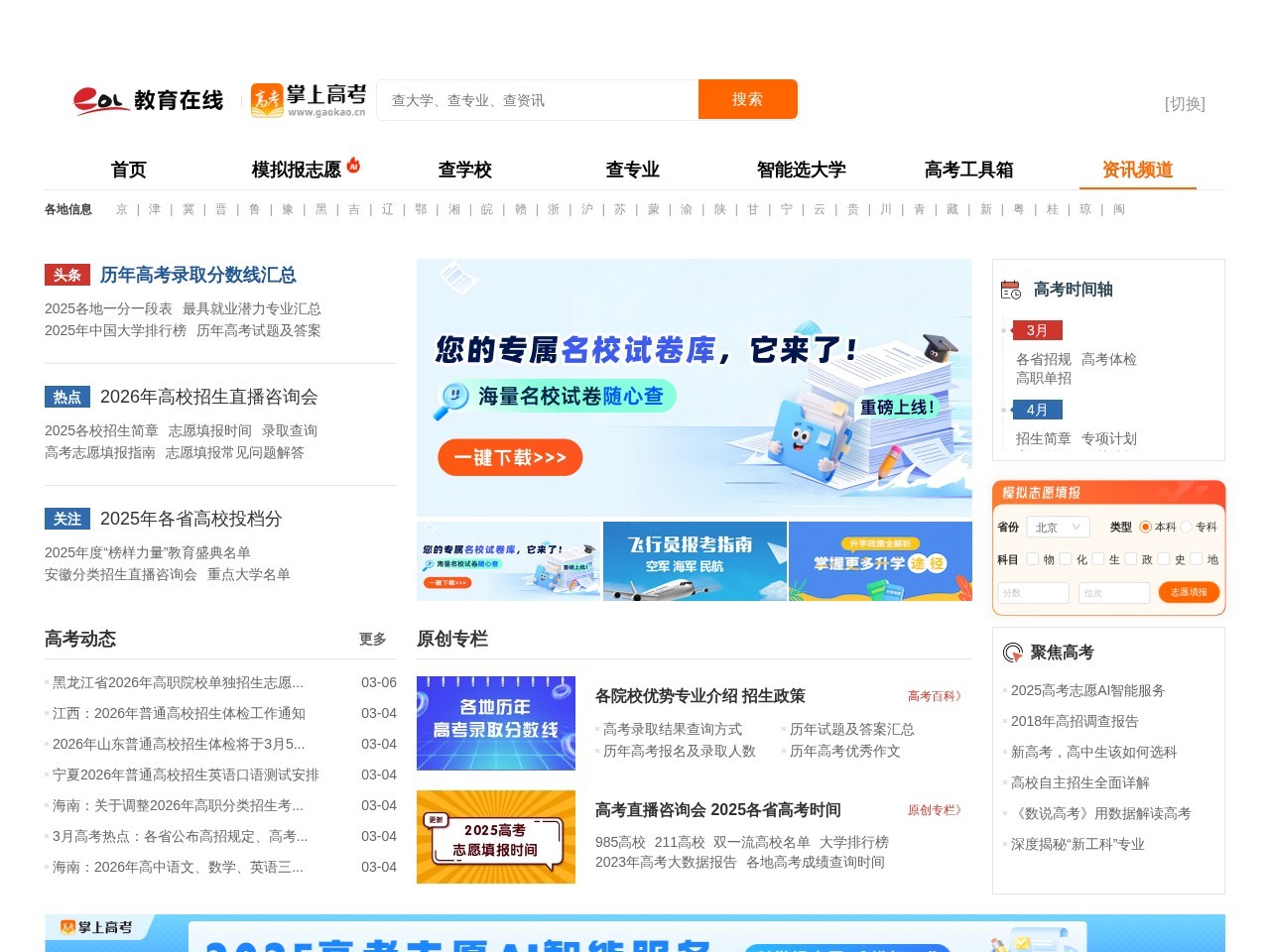The height and width of the screenshot is (952, 1270).
Task: Click the calendar icon beside 高考时间轴
Action: [1010, 290]
